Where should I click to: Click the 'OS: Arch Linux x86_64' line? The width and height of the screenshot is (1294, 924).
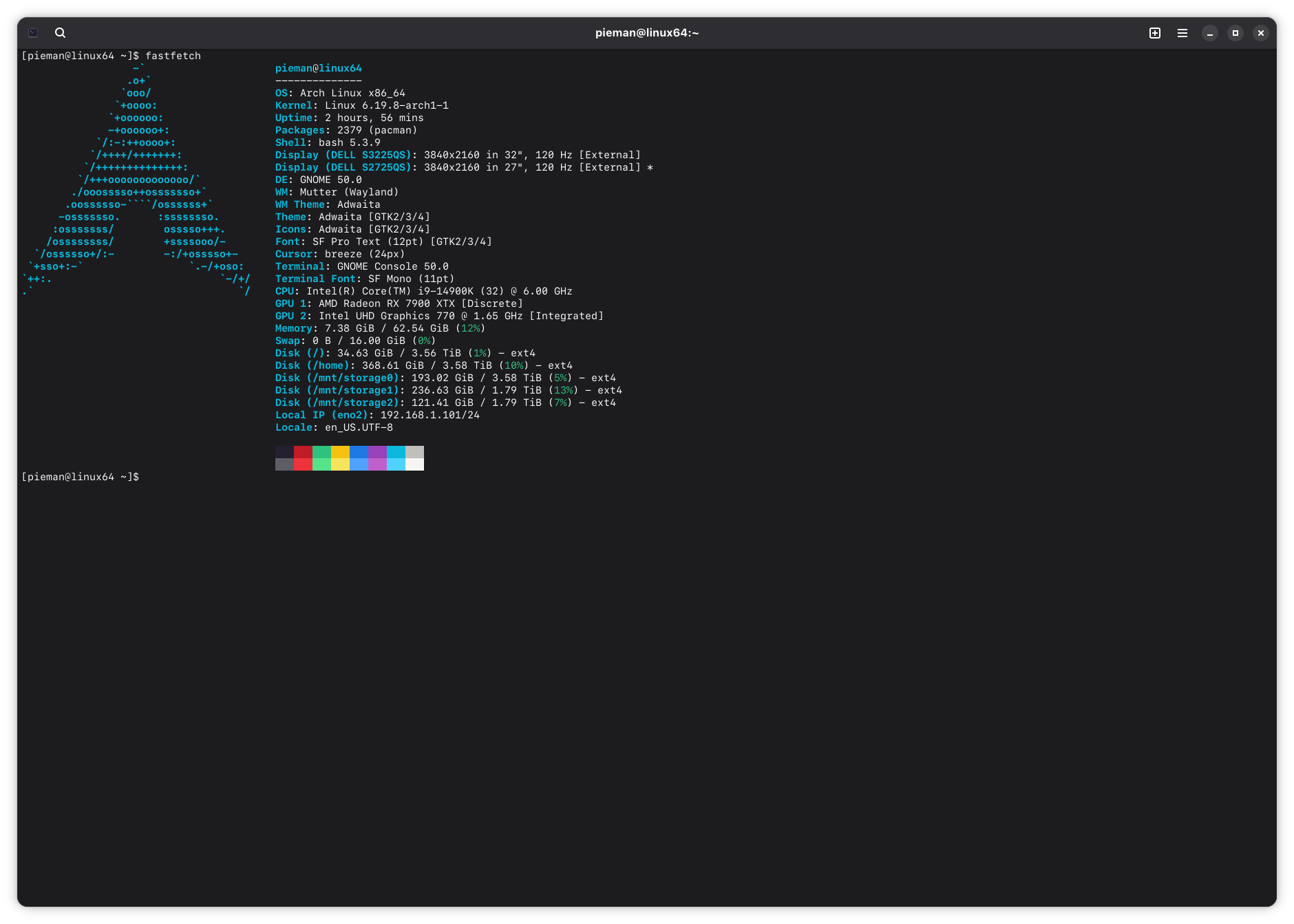341,93
